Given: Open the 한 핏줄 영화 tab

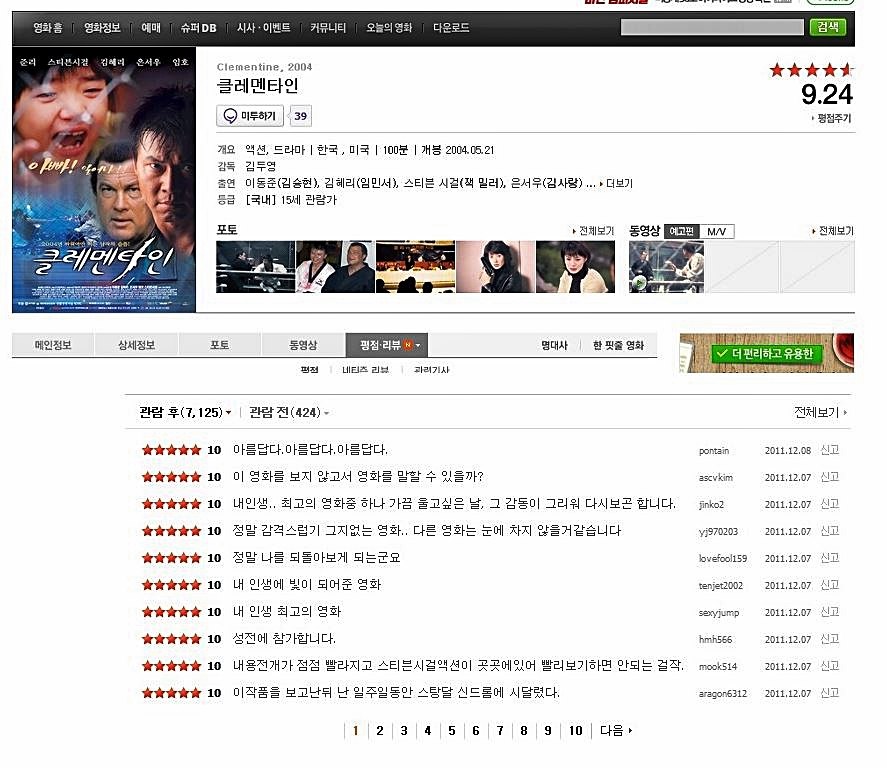Looking at the screenshot, I should pyautogui.click(x=618, y=345).
